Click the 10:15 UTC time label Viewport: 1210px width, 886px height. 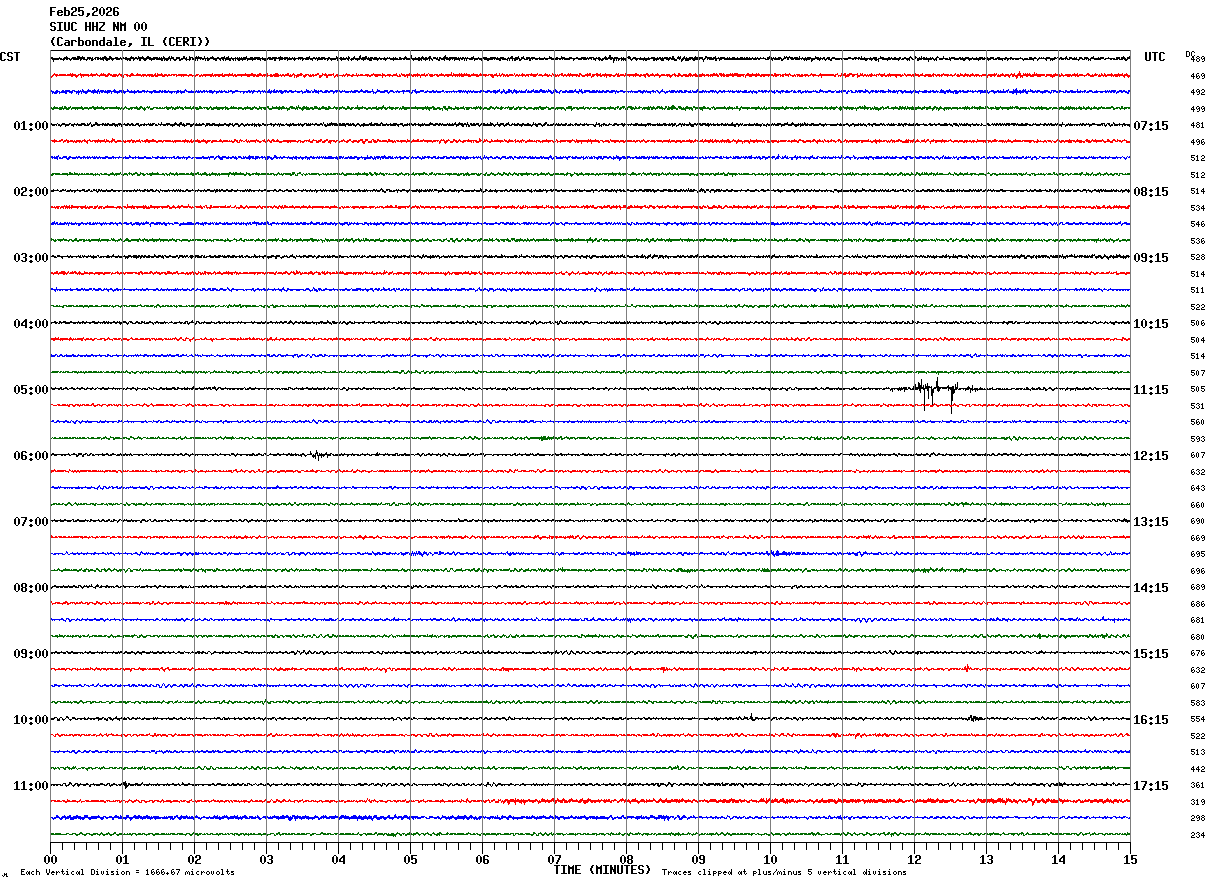click(1150, 324)
